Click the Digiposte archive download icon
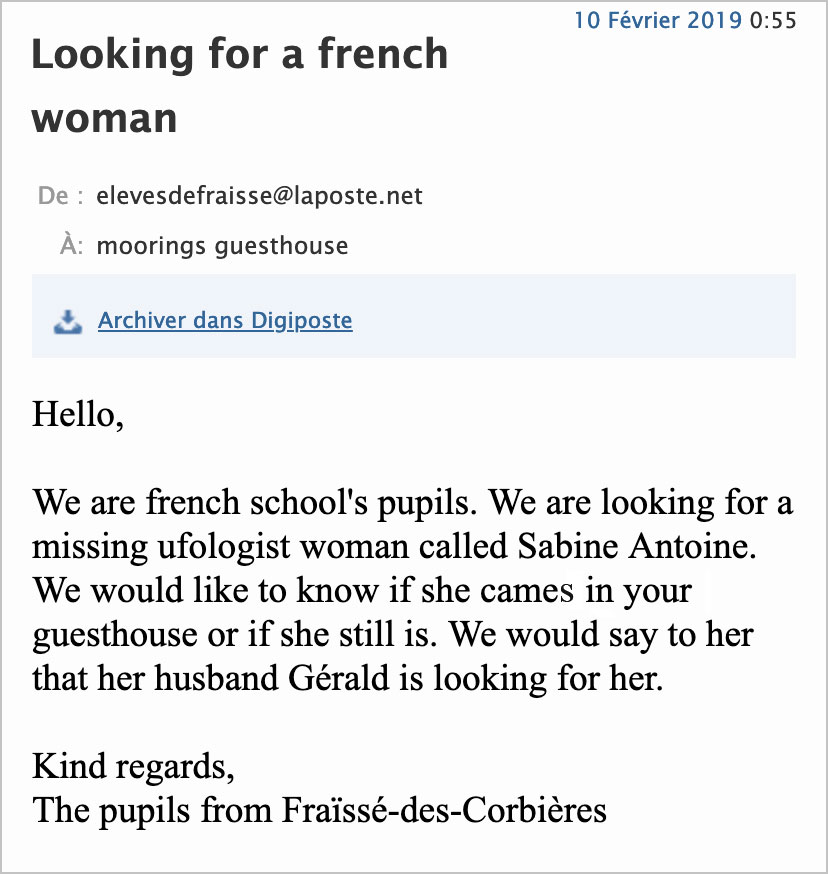Viewport: 828px width, 874px height. (68, 322)
